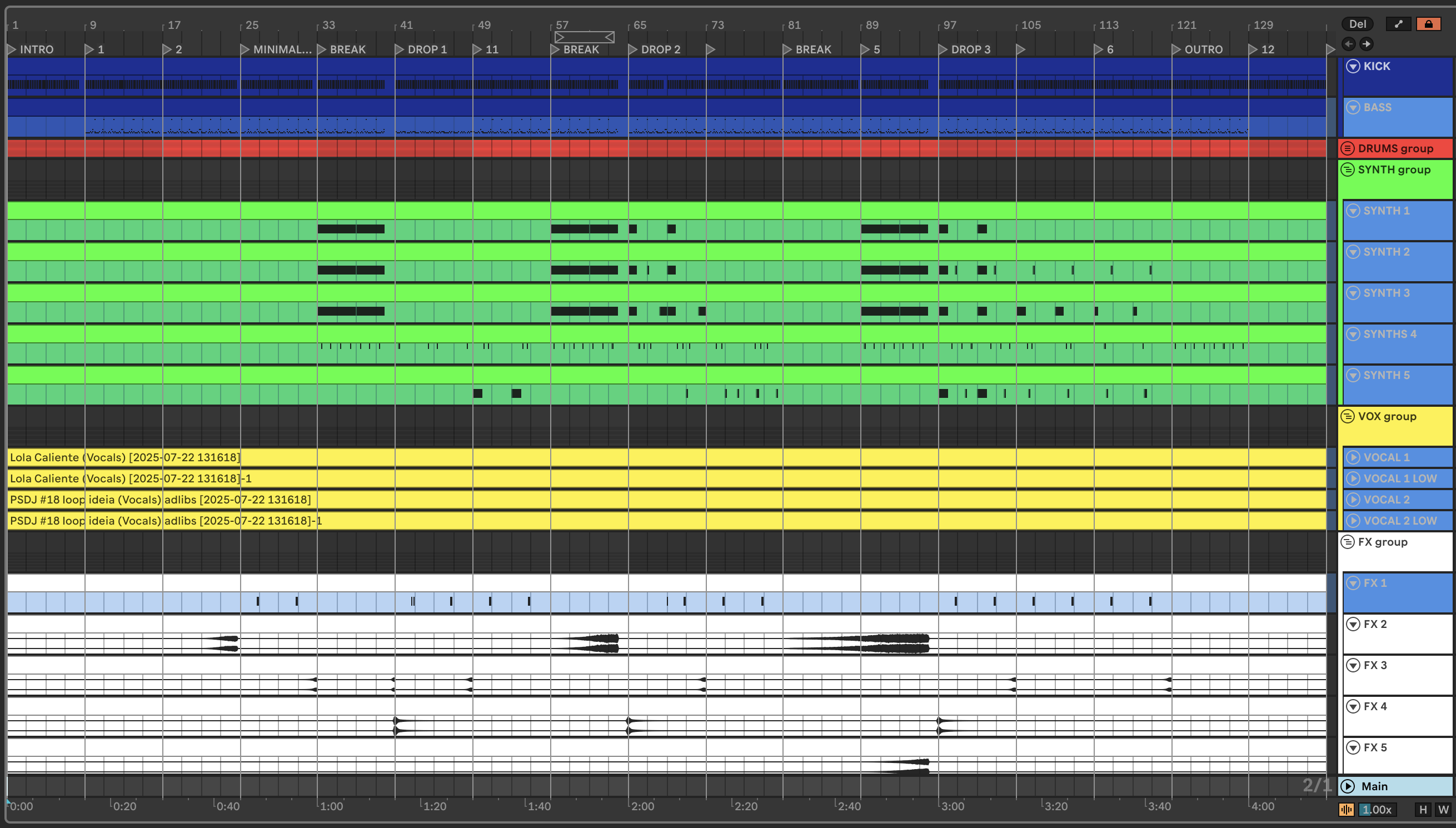Click the BREAK locator at bar 33
Viewport: 1456px width, 828px height.
[342, 49]
